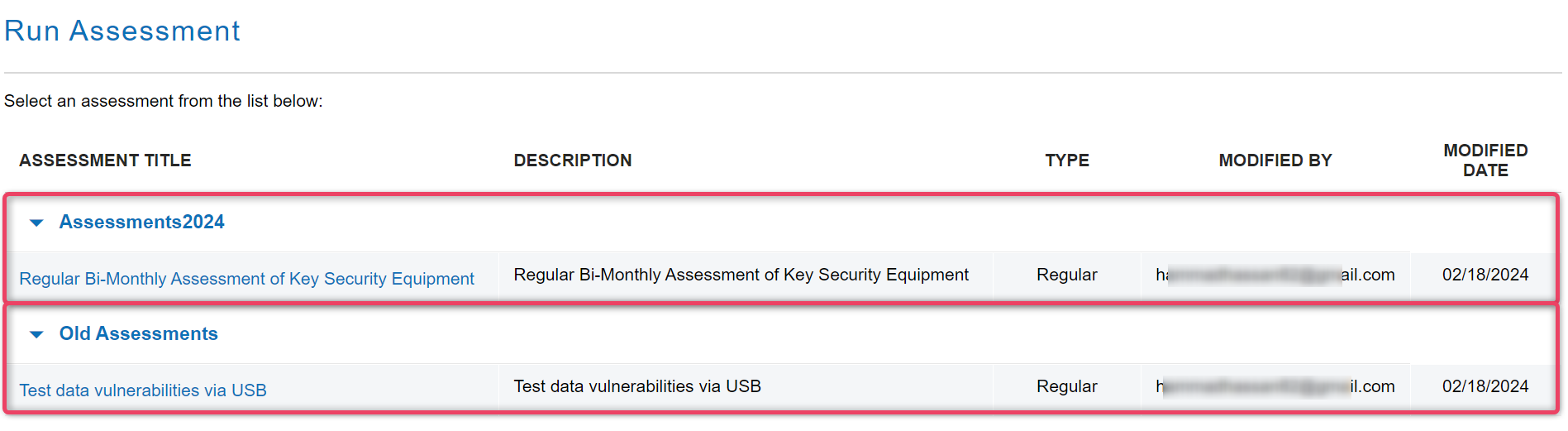Click the modified-by email in USB row

coord(1275,386)
